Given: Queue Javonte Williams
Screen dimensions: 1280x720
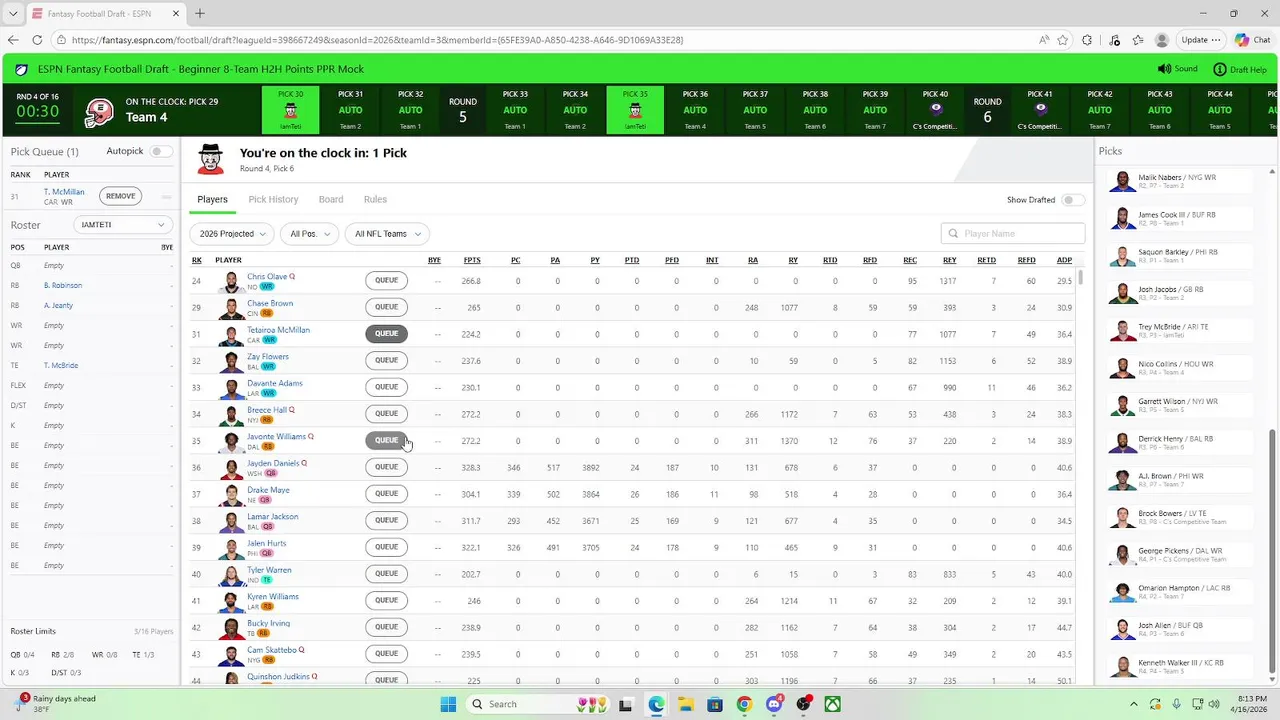Looking at the screenshot, I should click(x=386, y=440).
